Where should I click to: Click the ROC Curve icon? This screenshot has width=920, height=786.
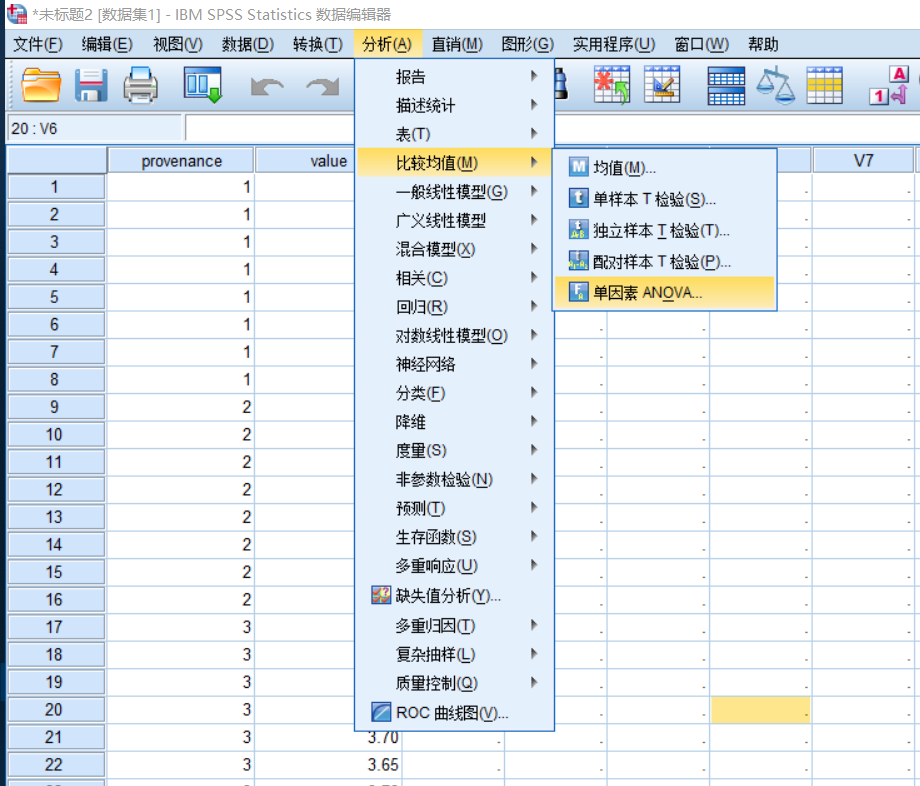tap(381, 712)
